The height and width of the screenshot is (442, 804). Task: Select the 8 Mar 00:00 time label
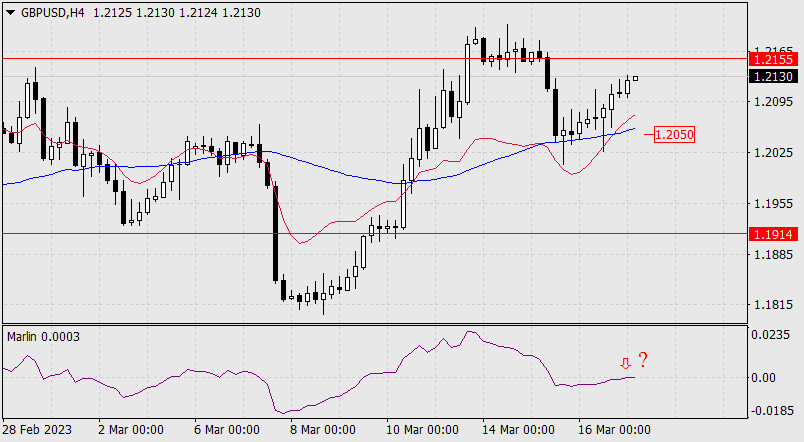pos(324,430)
